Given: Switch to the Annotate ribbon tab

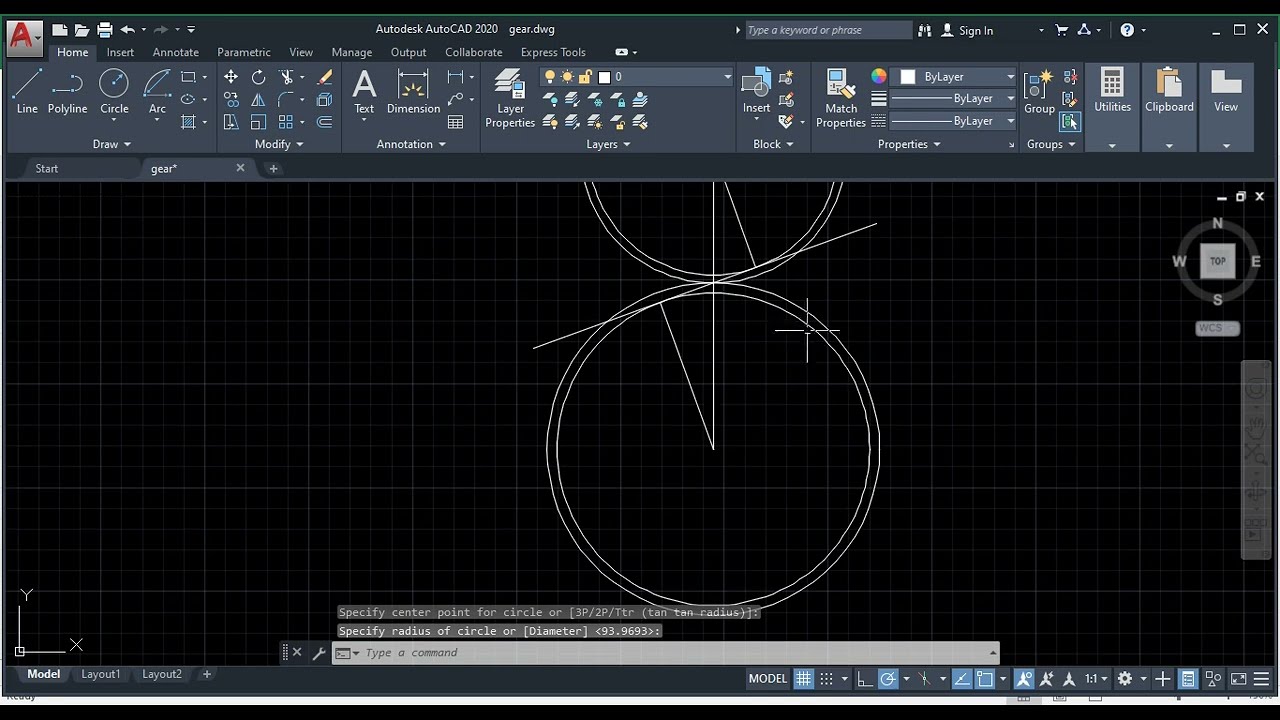Looking at the screenshot, I should [175, 52].
